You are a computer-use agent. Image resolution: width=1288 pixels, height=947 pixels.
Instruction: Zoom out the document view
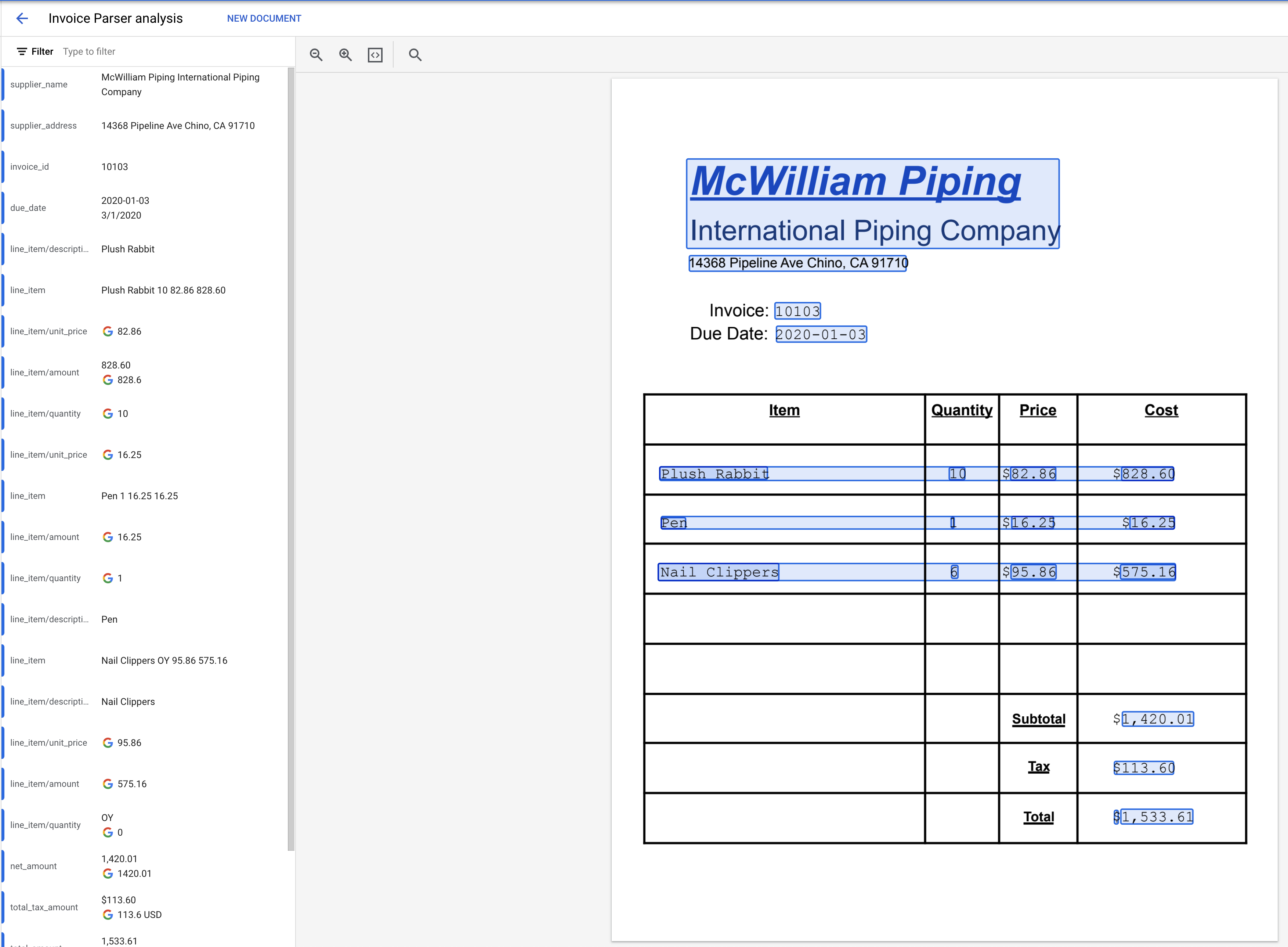(316, 55)
